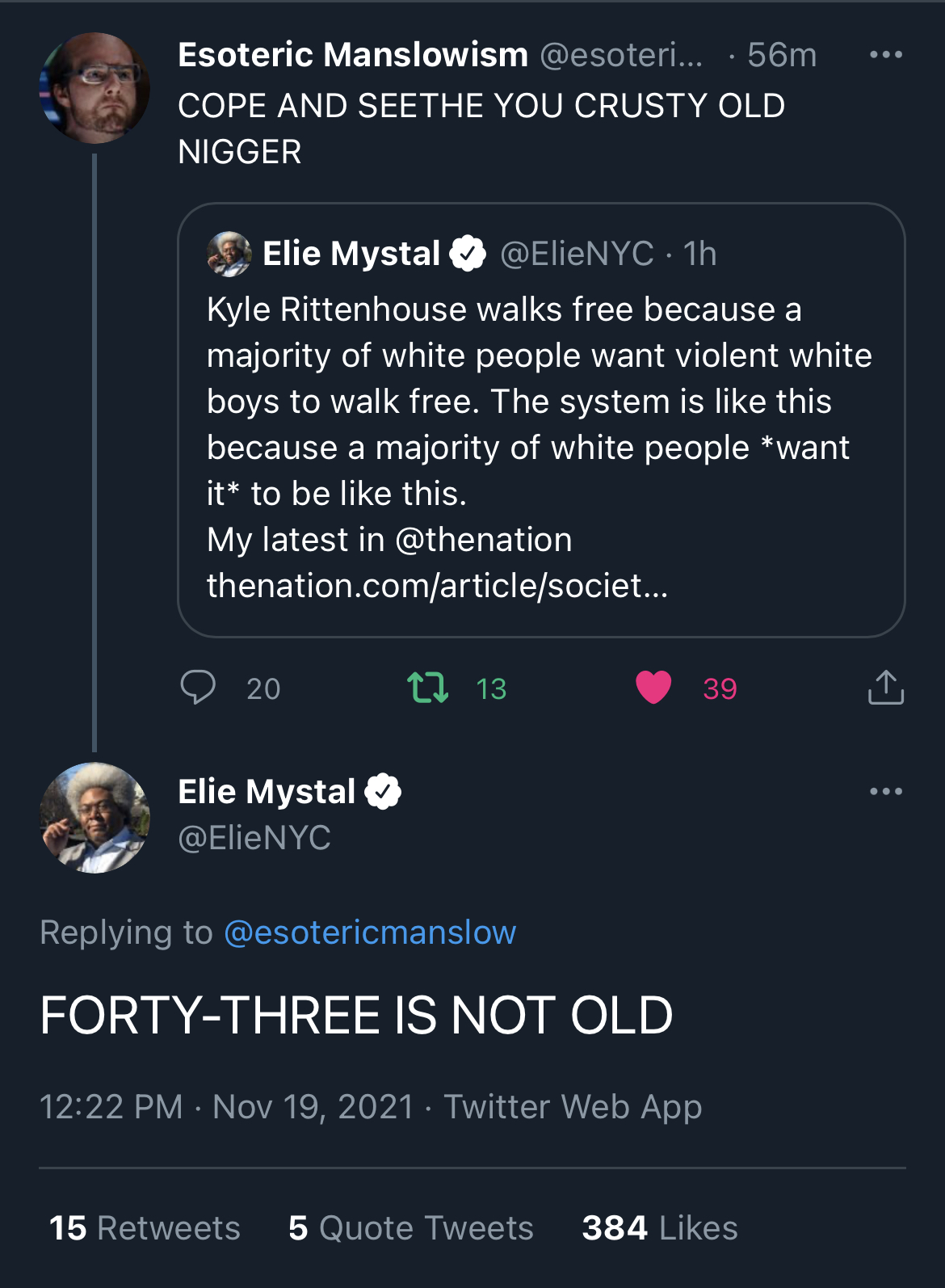Tap the verified badge beside the main Elie Mystal name

[383, 792]
